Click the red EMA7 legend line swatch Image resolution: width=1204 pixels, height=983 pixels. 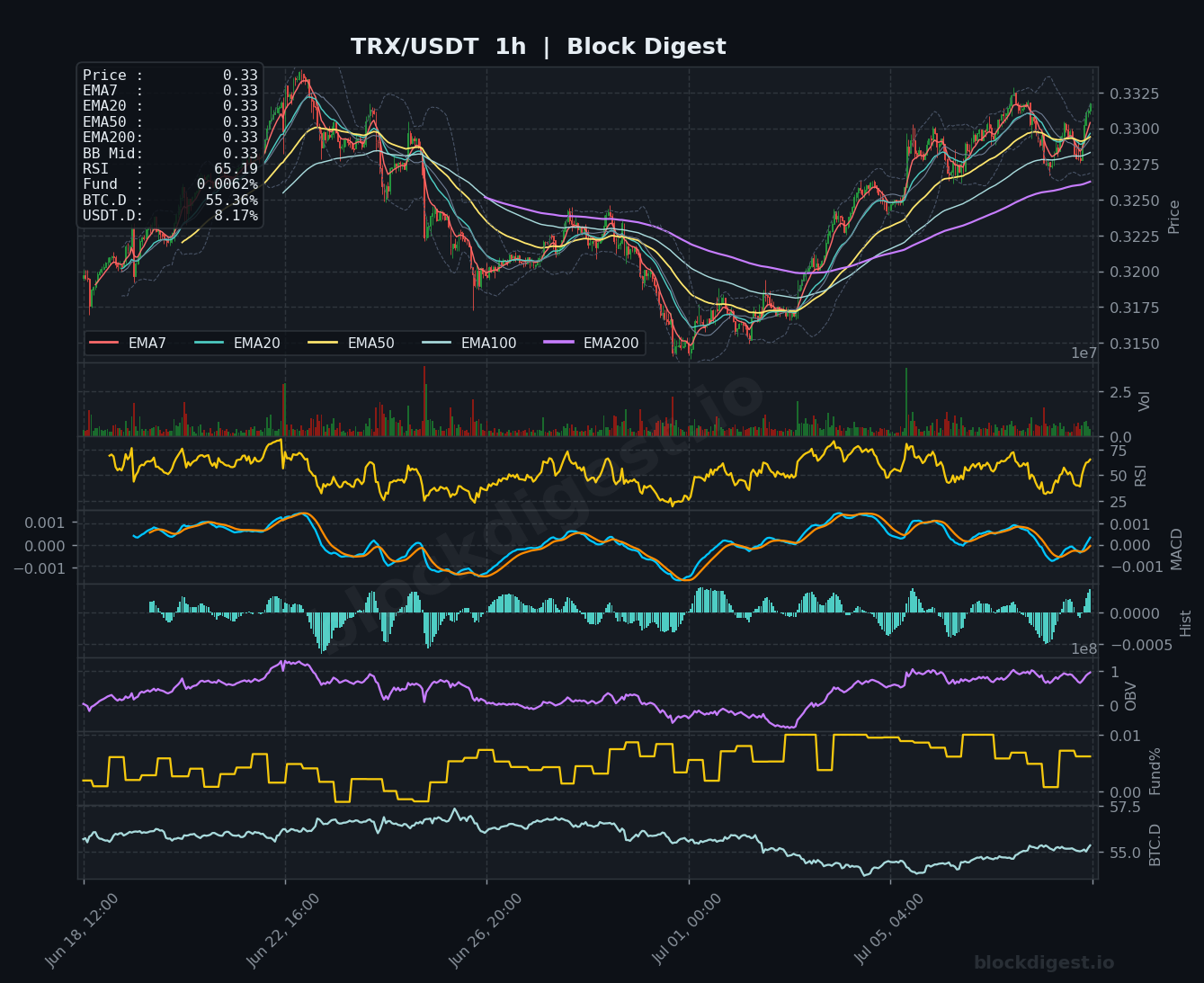tap(104, 343)
